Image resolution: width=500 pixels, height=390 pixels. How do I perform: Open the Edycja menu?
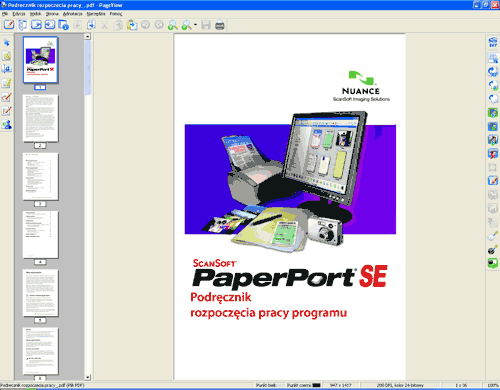coord(19,14)
